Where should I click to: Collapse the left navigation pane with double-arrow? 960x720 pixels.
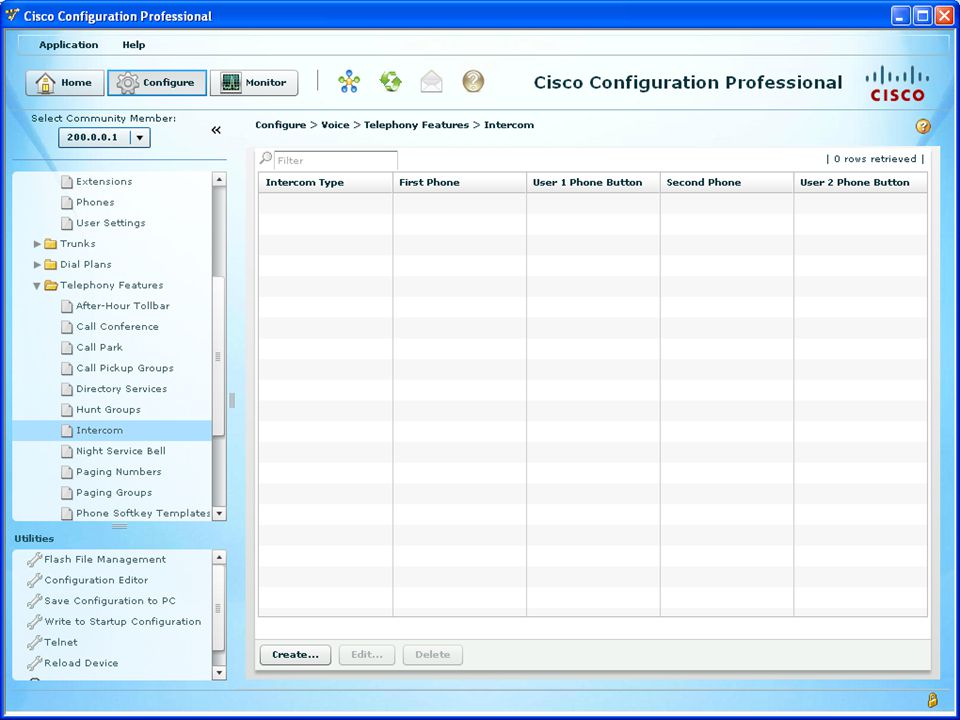(216, 130)
